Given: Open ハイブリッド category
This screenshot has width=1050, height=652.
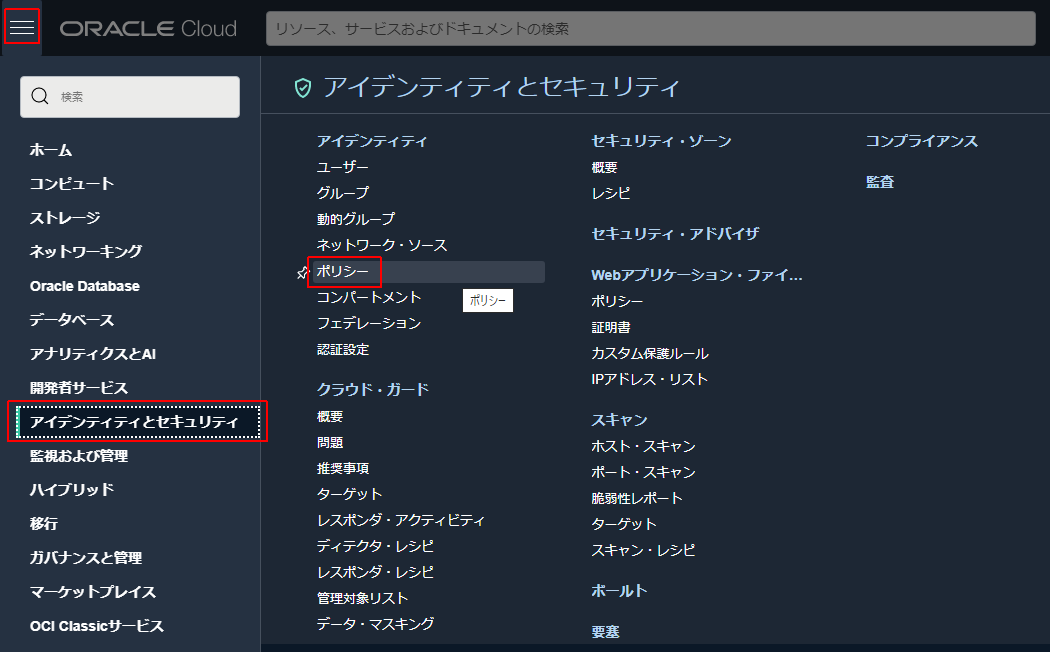Looking at the screenshot, I should (72, 490).
